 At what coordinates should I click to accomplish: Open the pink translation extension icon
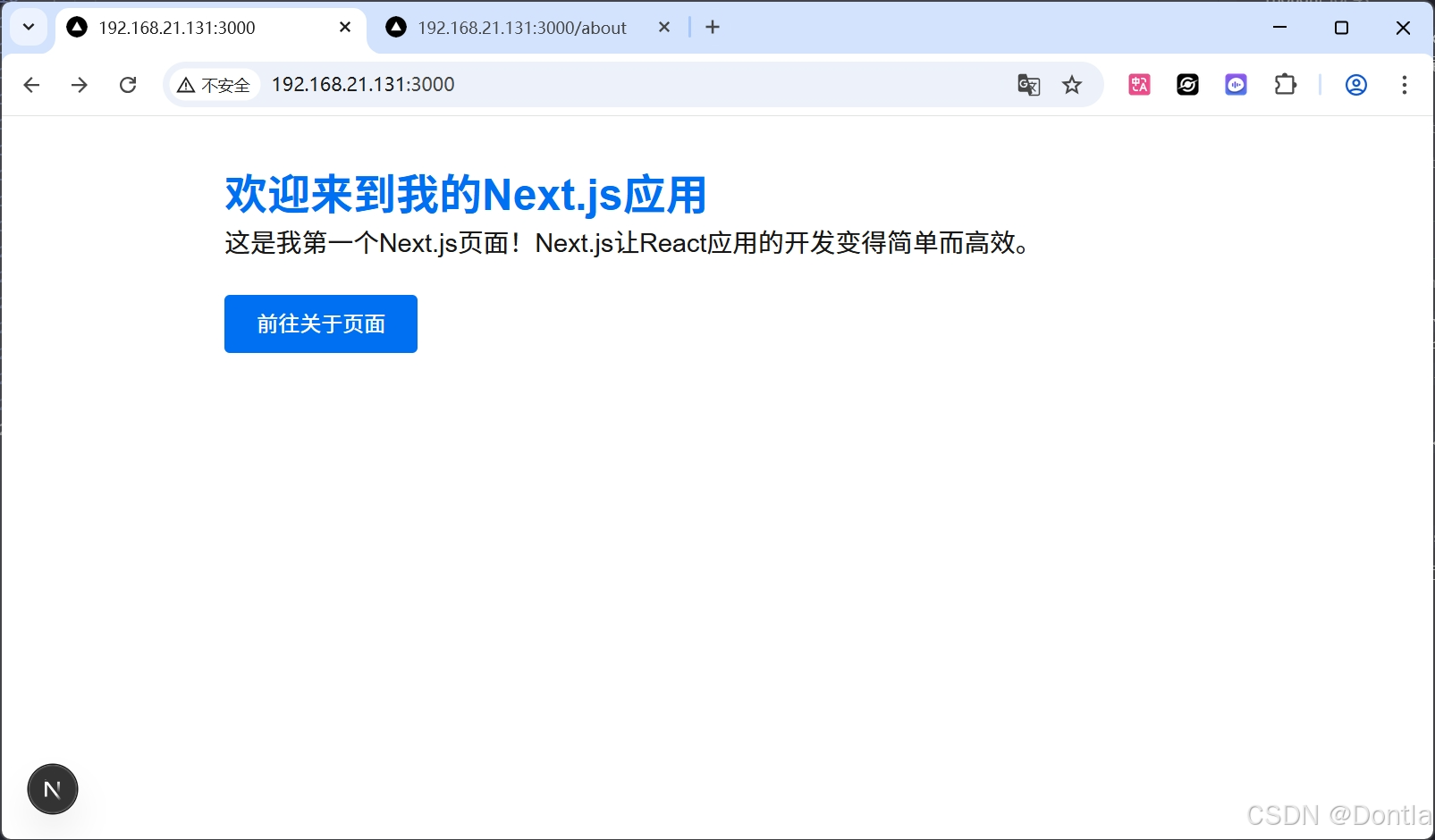click(1139, 84)
